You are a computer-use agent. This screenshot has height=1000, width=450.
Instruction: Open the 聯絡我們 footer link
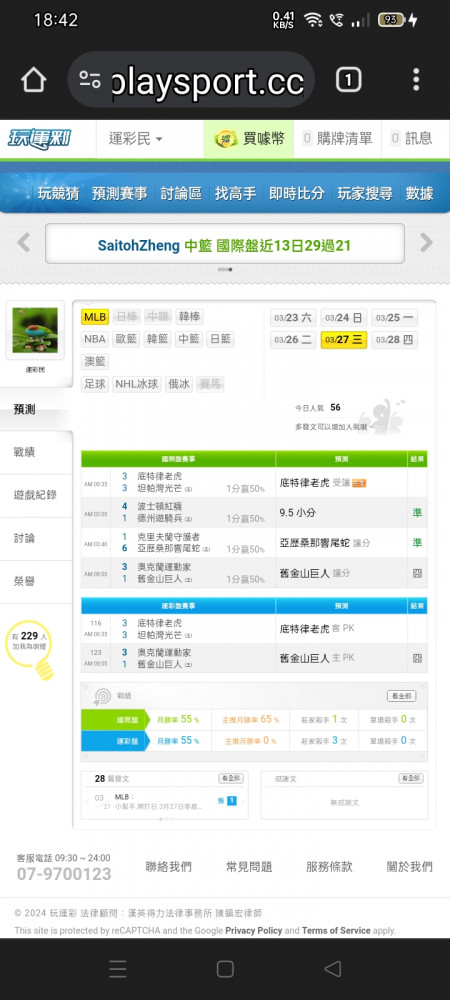coord(168,867)
